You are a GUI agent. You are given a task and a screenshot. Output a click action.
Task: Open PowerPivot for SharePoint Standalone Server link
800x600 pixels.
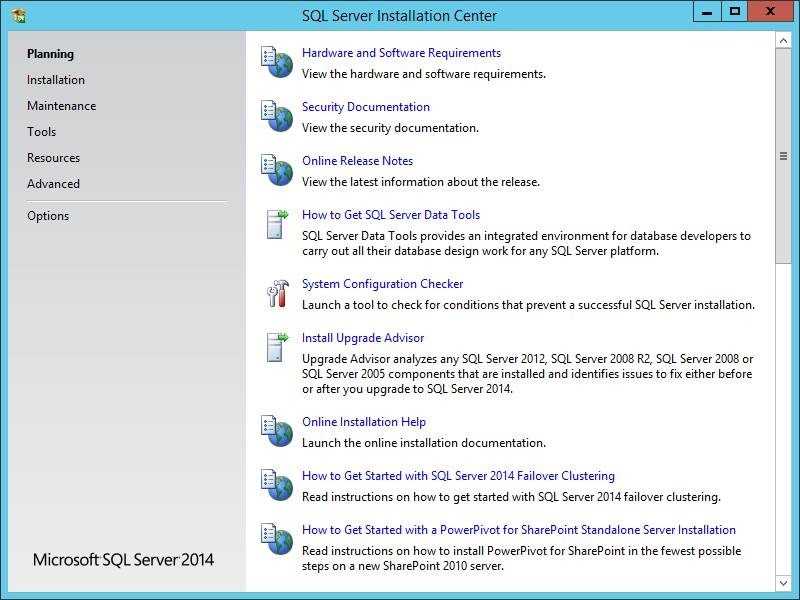519,530
